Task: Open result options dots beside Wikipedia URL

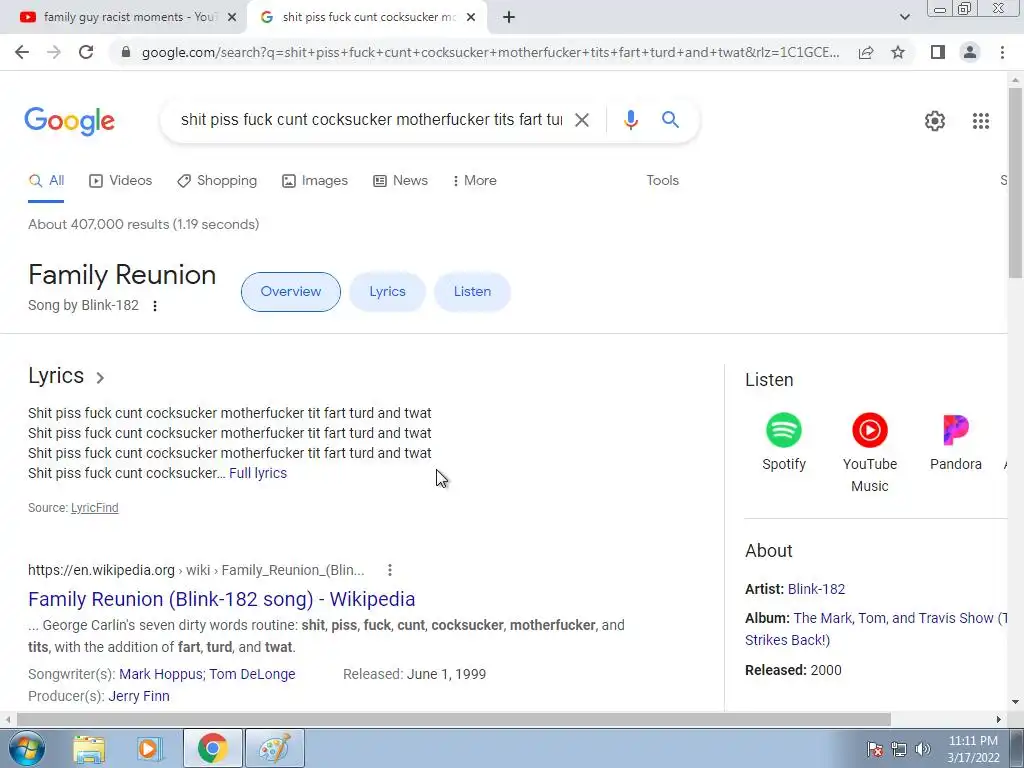Action: pyautogui.click(x=390, y=570)
